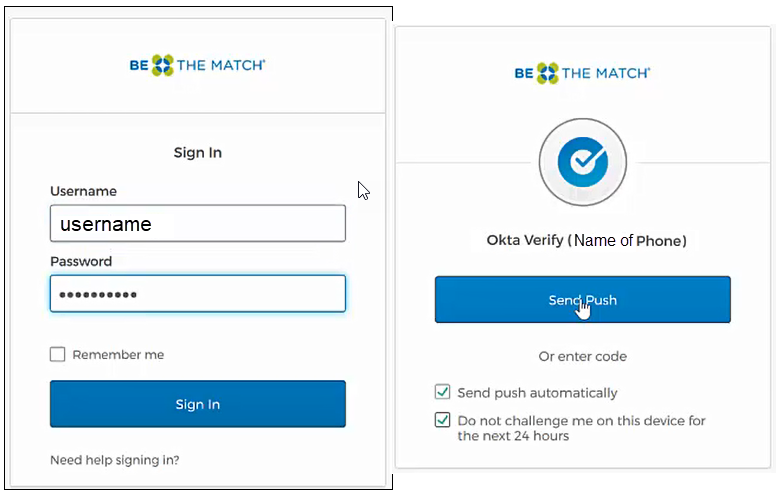Uncheck the Send push automatically checkbox

coord(443,393)
